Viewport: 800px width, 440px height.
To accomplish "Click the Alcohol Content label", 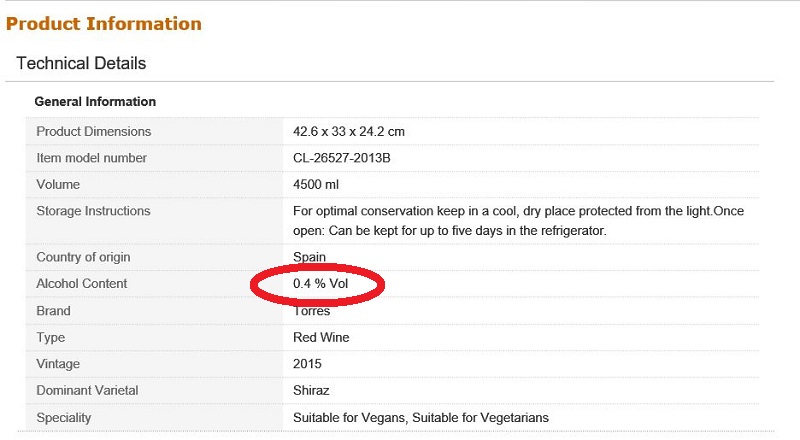I will click(x=82, y=284).
